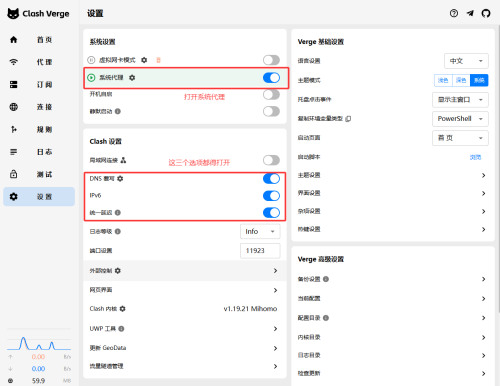Select the dark theme (深色) mode option

pyautogui.click(x=461, y=80)
